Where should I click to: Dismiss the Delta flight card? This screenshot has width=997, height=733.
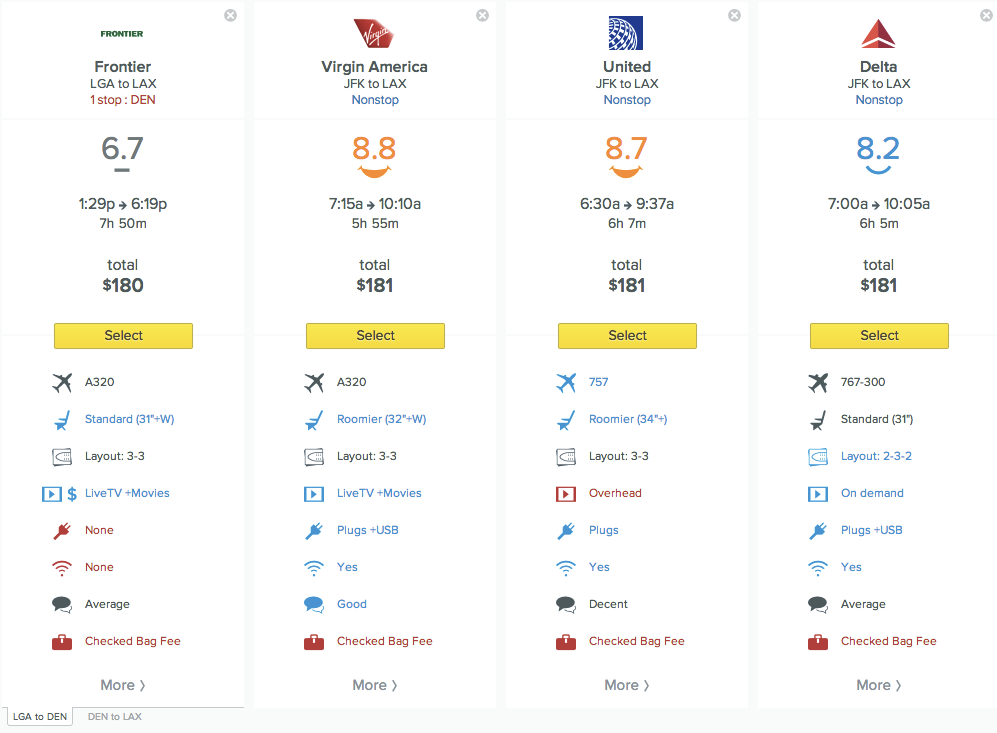(987, 15)
